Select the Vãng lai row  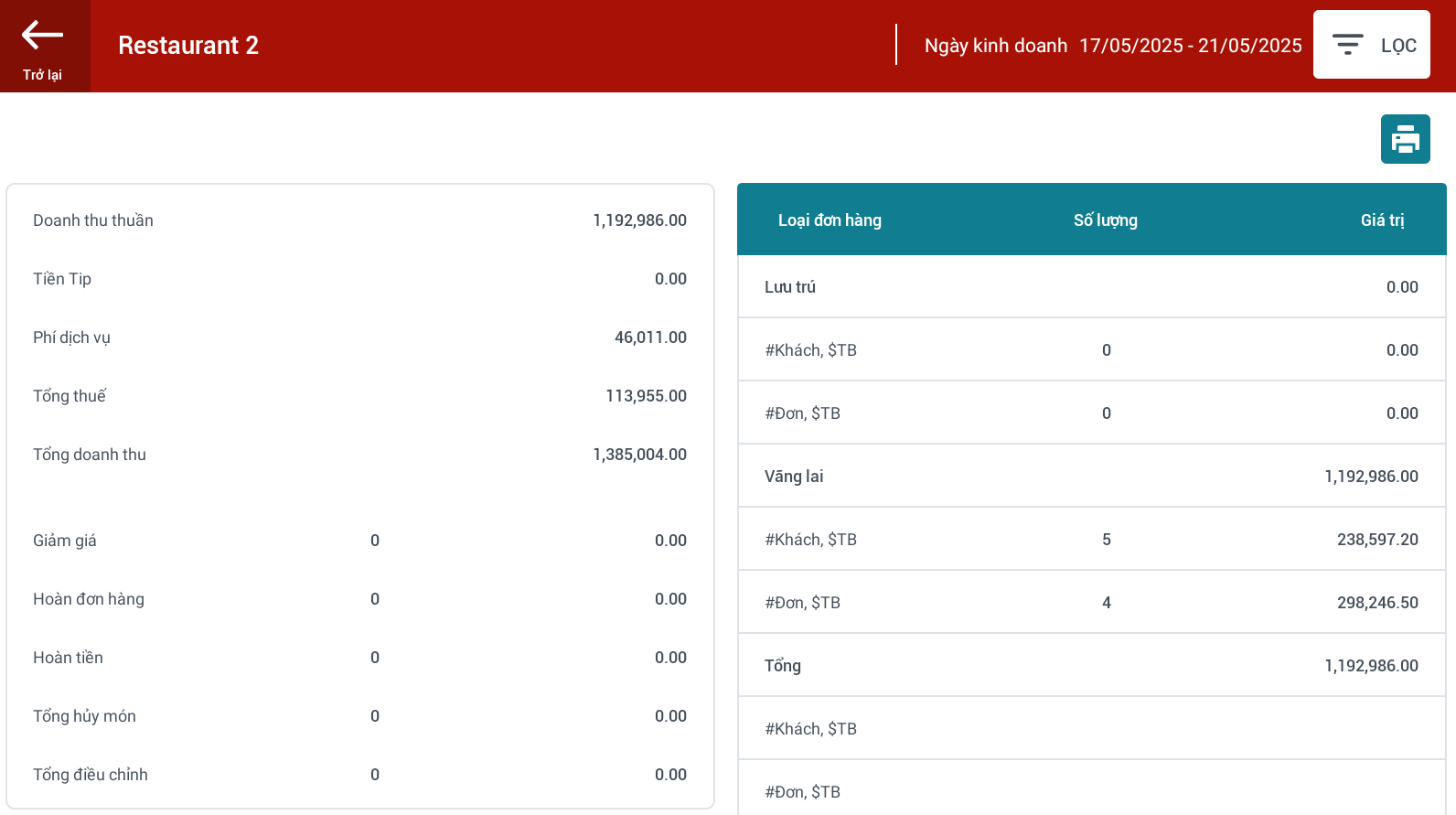1091,477
